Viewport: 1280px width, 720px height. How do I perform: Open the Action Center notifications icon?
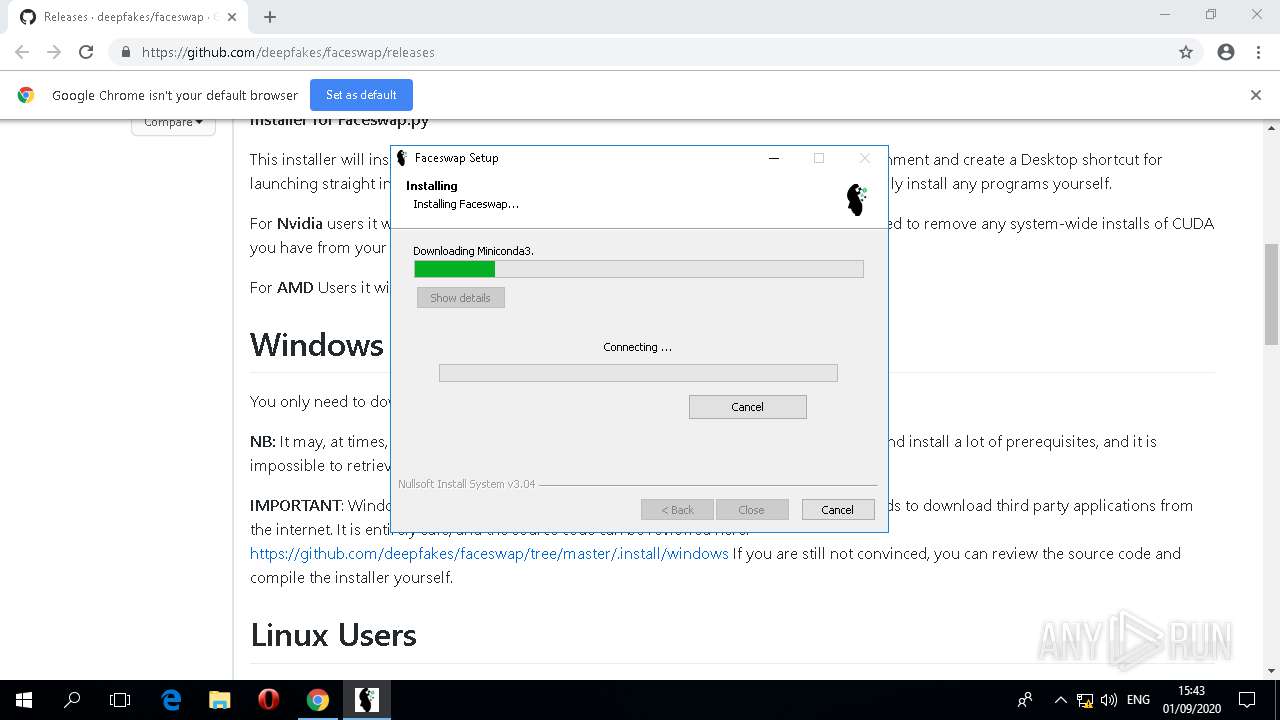[1247, 700]
